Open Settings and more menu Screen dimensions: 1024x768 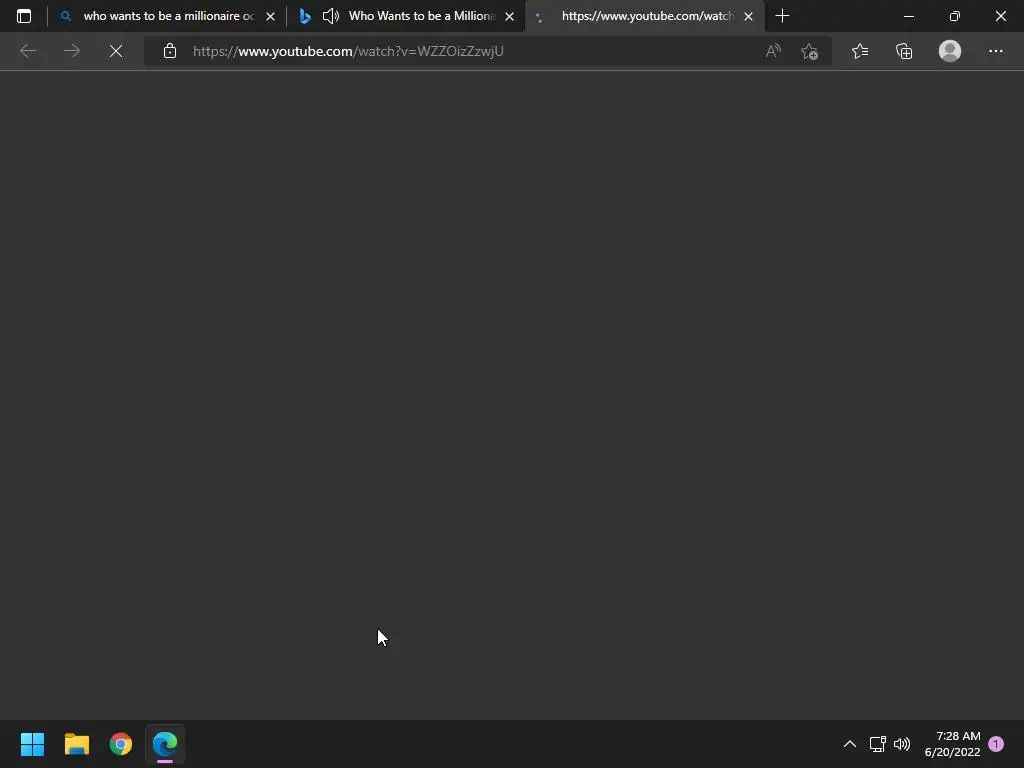pos(996,51)
